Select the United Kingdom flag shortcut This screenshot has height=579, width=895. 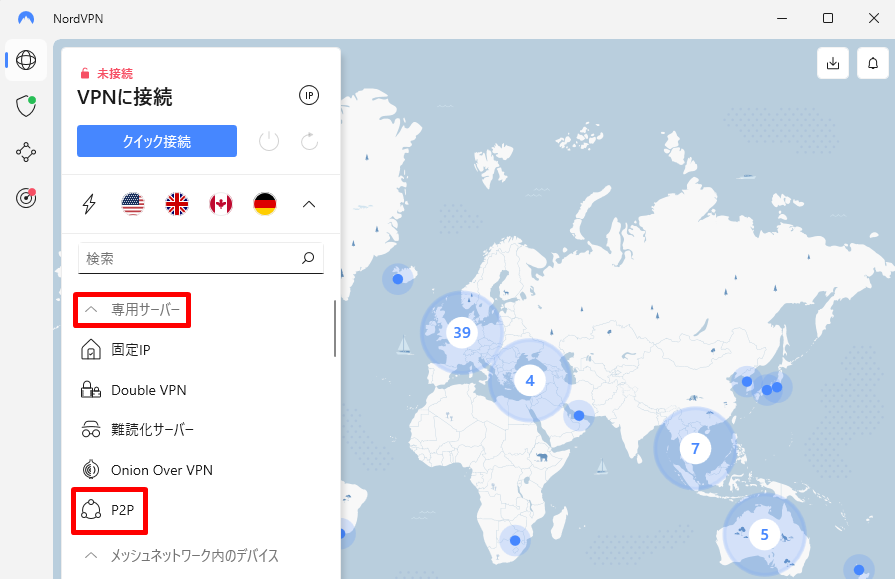(177, 204)
